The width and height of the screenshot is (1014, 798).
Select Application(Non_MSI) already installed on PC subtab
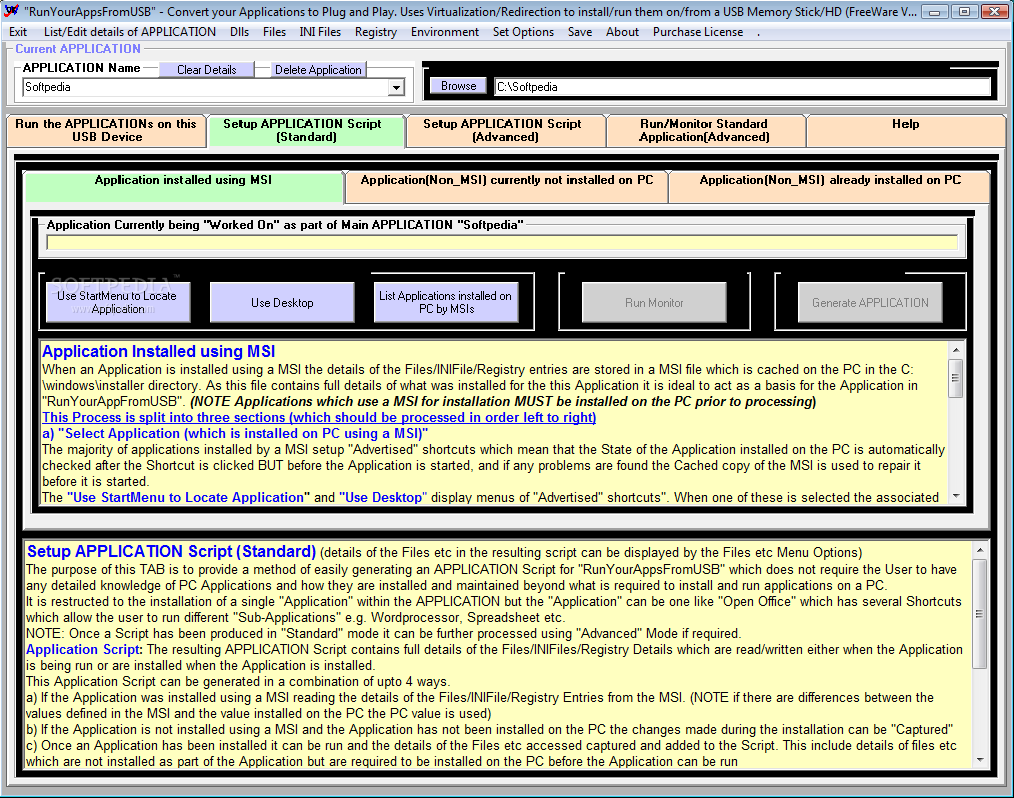click(x=830, y=186)
